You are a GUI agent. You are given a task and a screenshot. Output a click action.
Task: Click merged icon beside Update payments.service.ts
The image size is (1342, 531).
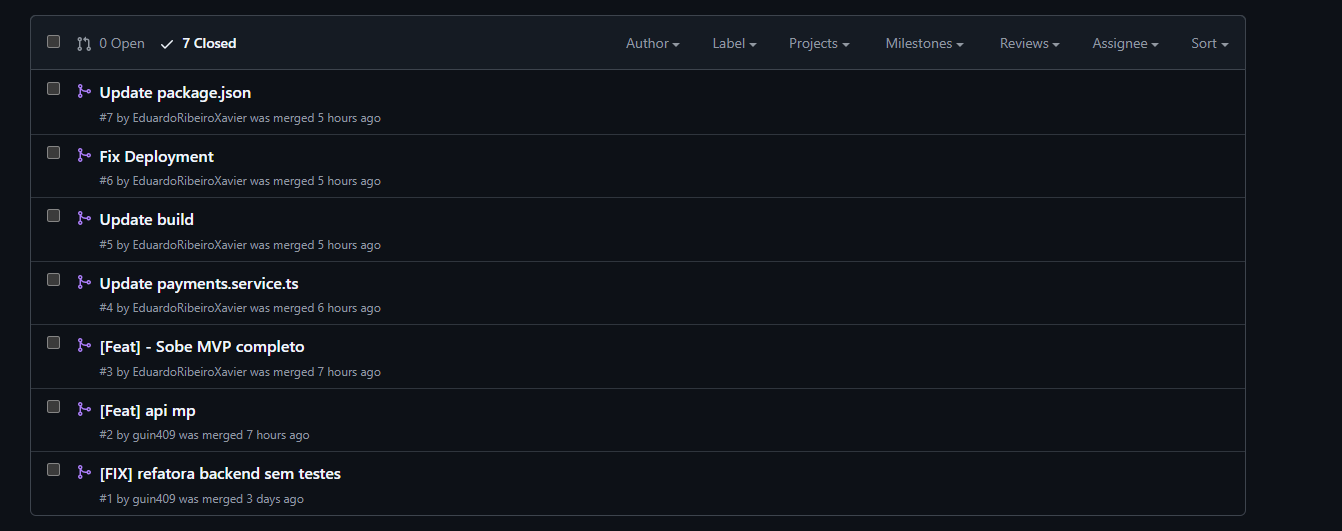point(84,282)
